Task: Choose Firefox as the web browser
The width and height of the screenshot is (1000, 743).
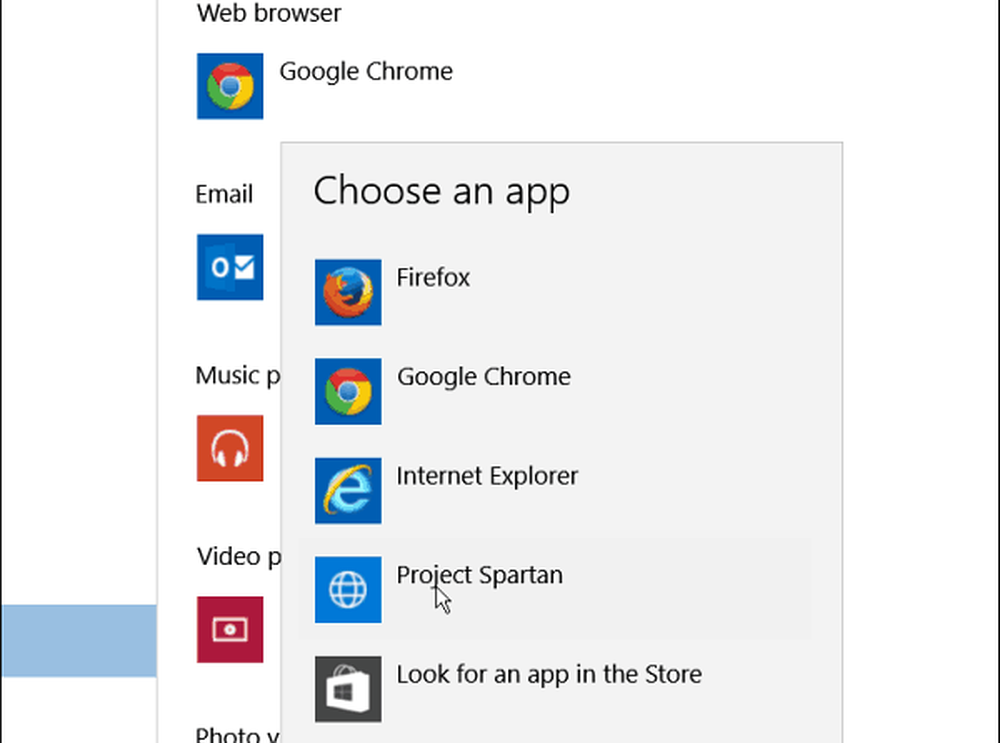Action: pyautogui.click(x=433, y=278)
